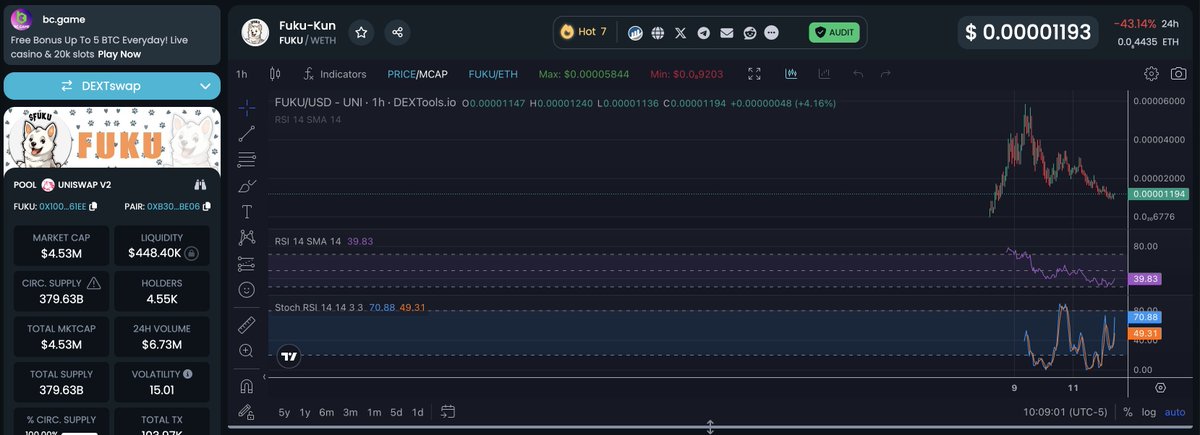View the circulating supply warning icon
The image size is (1200, 435).
click(x=94, y=283)
